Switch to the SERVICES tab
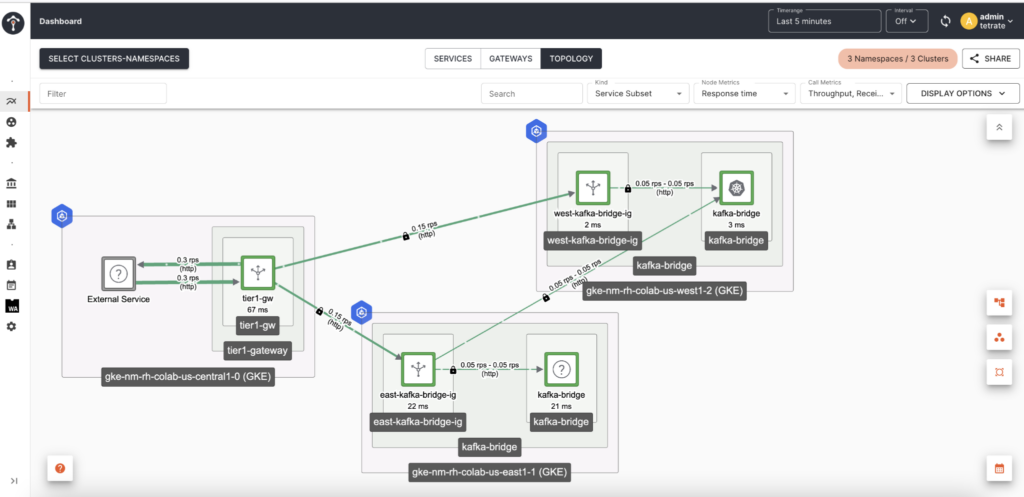Screen dimensions: 1024x497 point(453,59)
